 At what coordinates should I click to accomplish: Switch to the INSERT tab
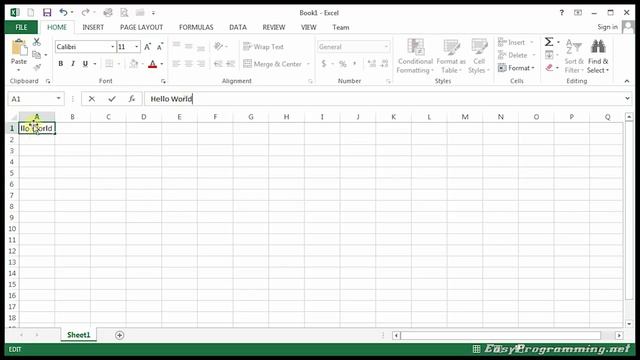93,27
